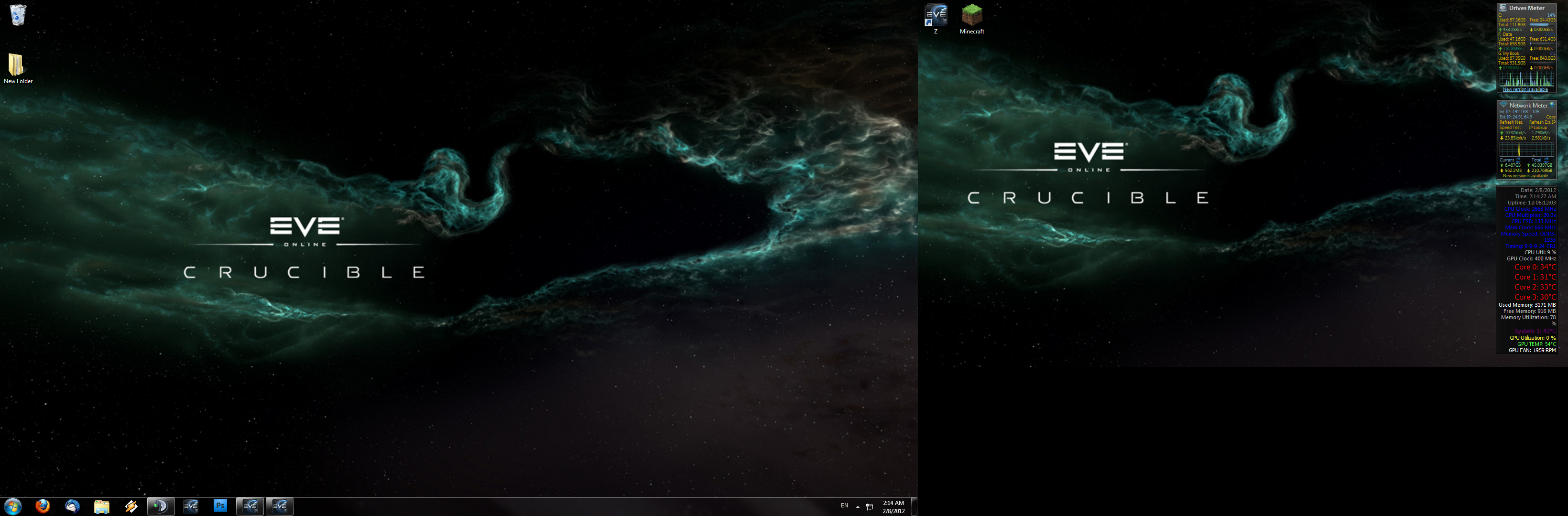Image resolution: width=1568 pixels, height=516 pixels.
Task: Launch Firefox from the taskbar
Action: 43,505
